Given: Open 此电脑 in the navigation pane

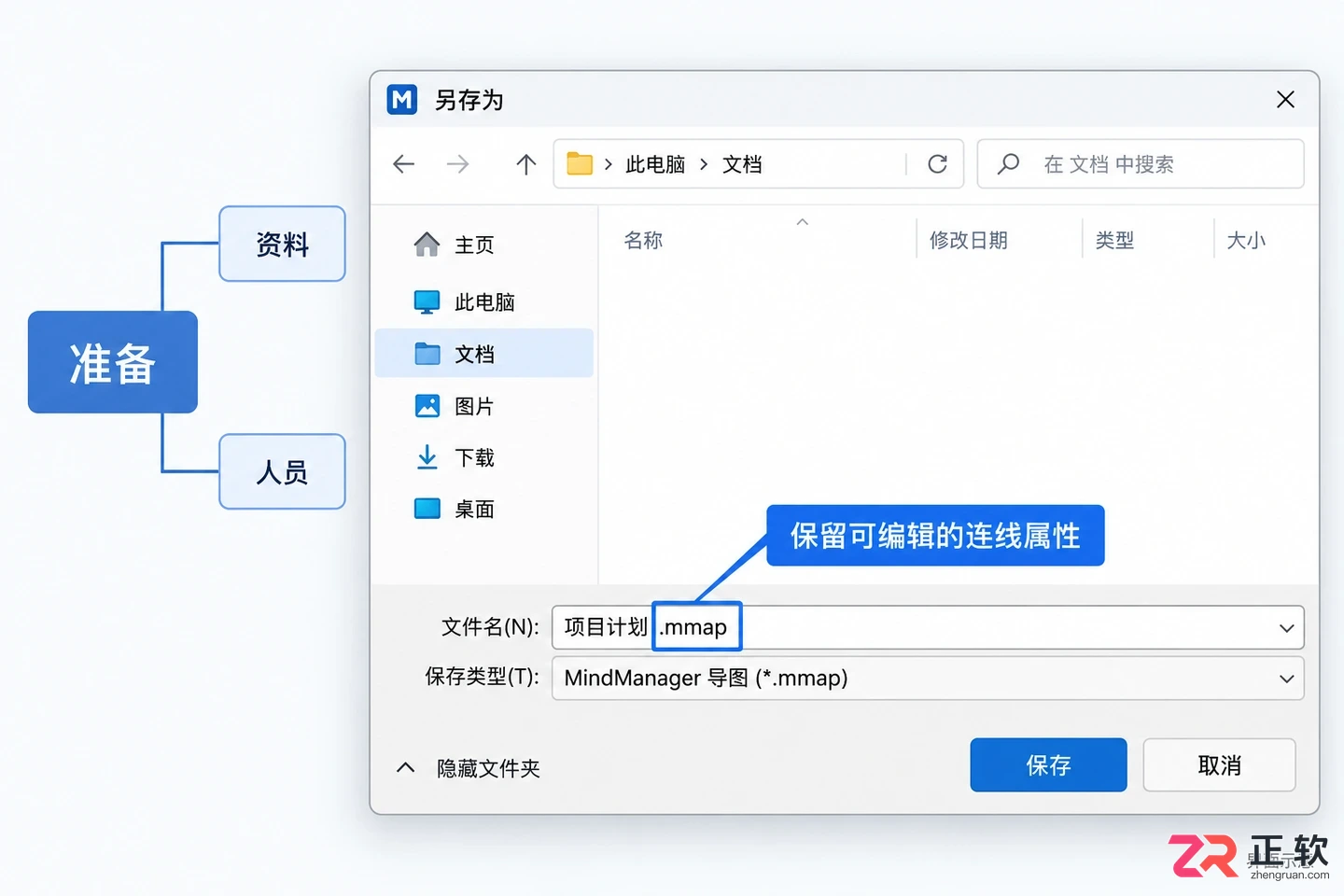Looking at the screenshot, I should (483, 302).
